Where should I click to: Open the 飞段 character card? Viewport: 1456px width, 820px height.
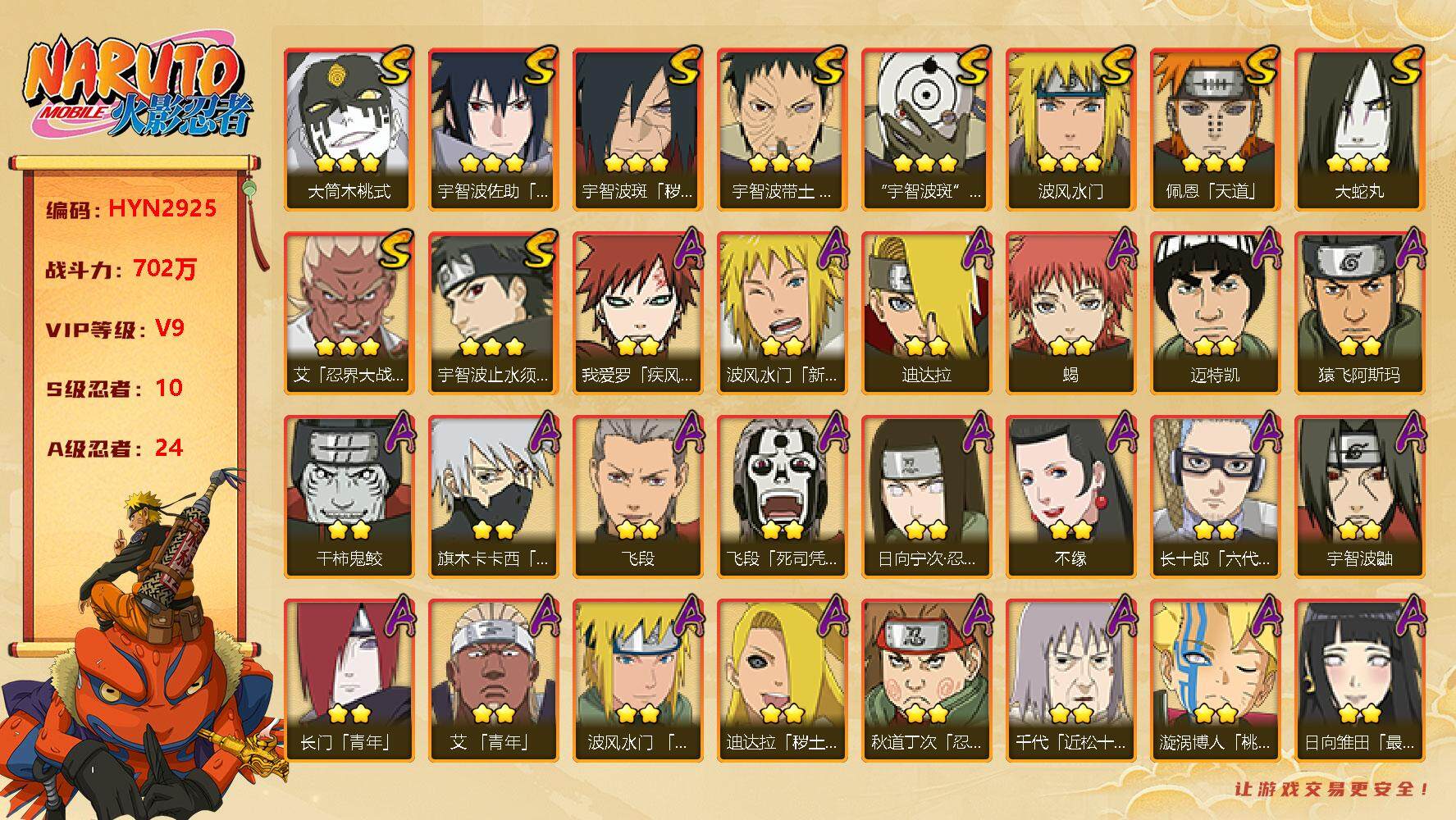pos(637,497)
